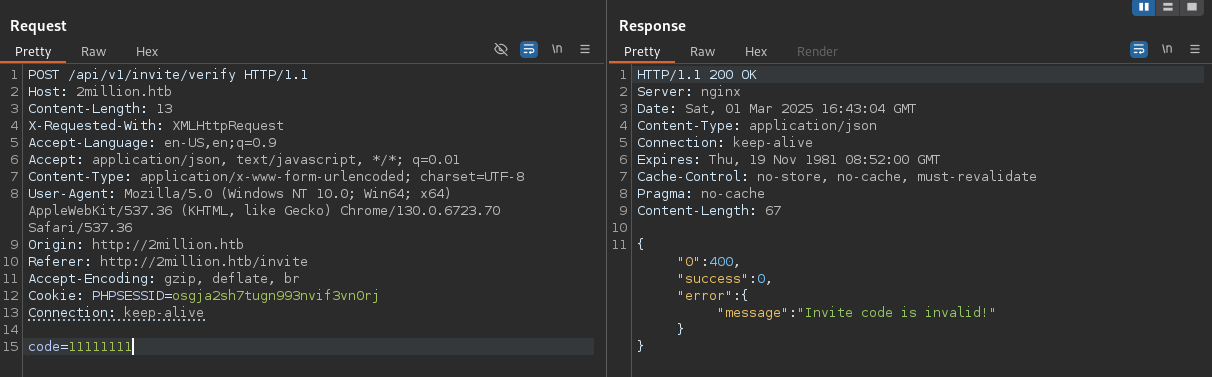The width and height of the screenshot is (1212, 377).
Task: Click the Server: nginx response header
Action: [689, 91]
